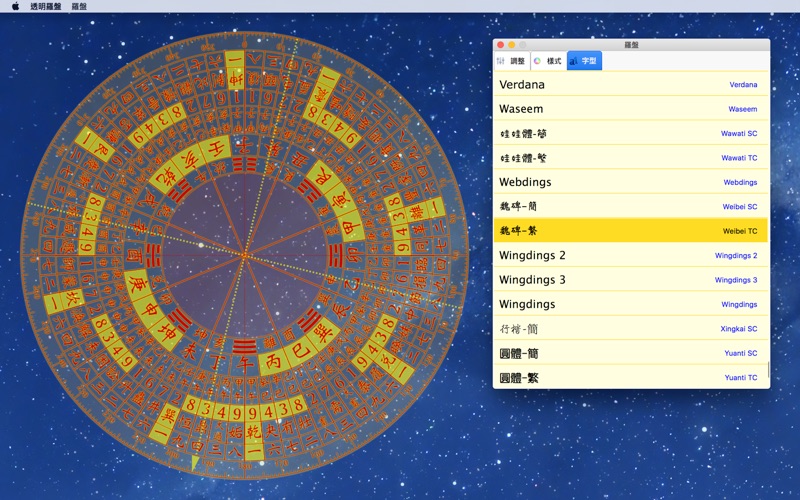Select the Webdings font
The width and height of the screenshot is (800, 500).
click(630, 182)
